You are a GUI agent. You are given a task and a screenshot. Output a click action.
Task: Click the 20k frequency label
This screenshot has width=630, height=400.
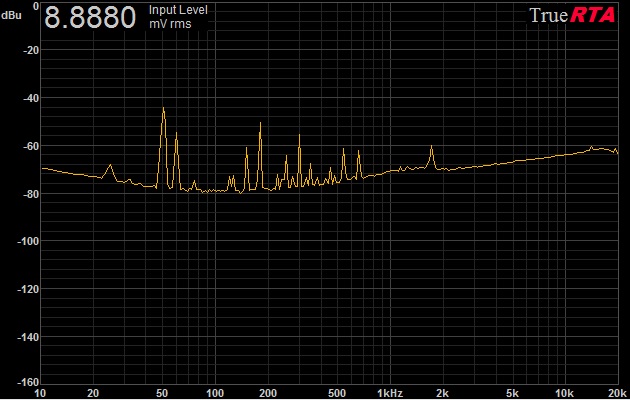(x=618, y=393)
